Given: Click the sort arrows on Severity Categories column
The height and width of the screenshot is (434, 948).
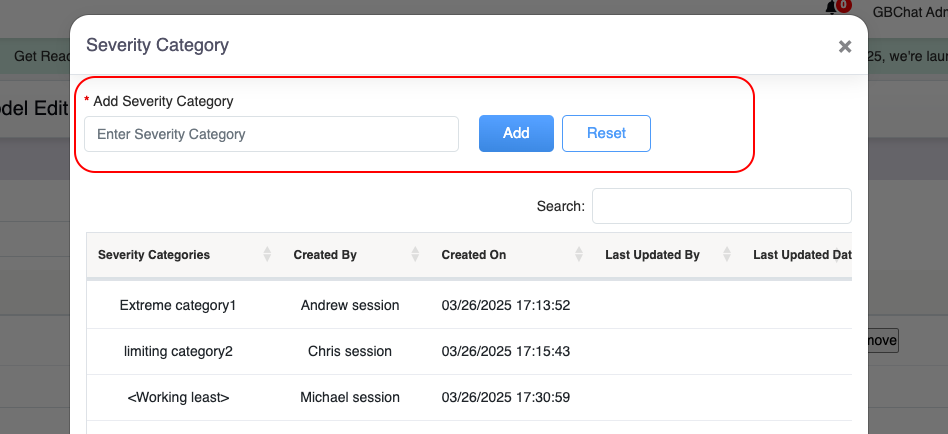Looking at the screenshot, I should coord(266,255).
